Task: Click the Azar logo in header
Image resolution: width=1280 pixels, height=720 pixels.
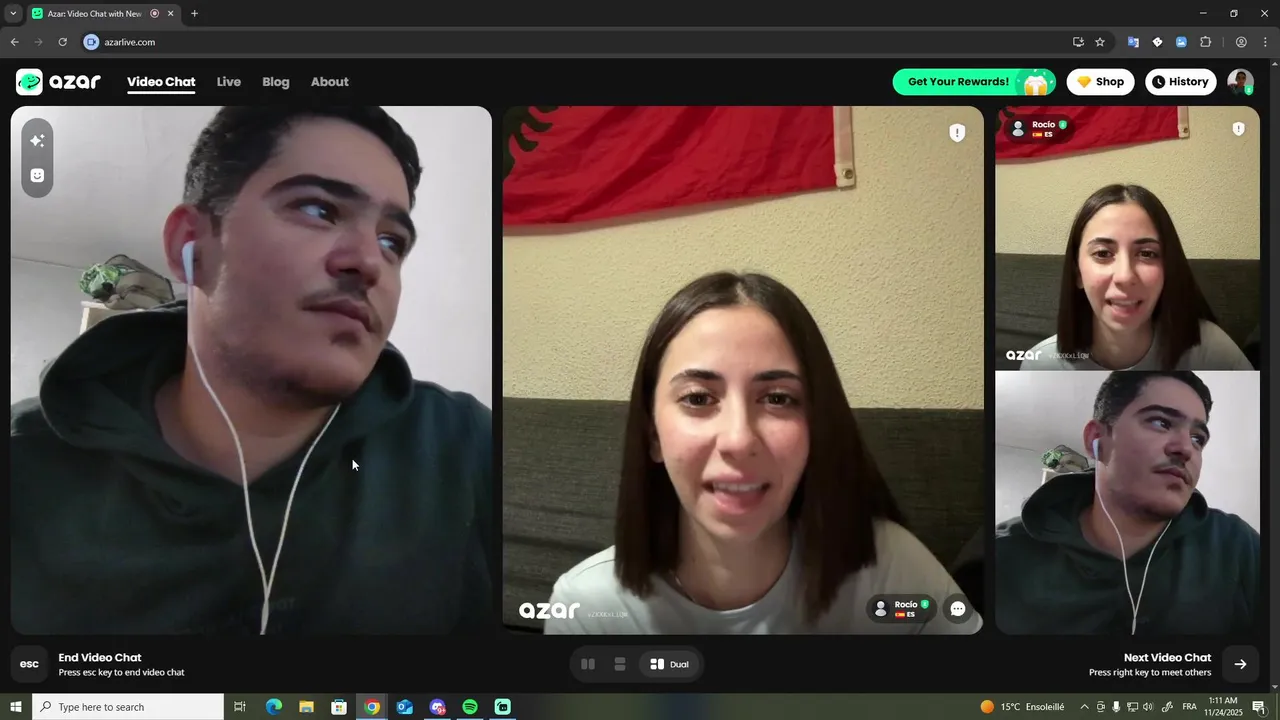Action: tap(58, 82)
